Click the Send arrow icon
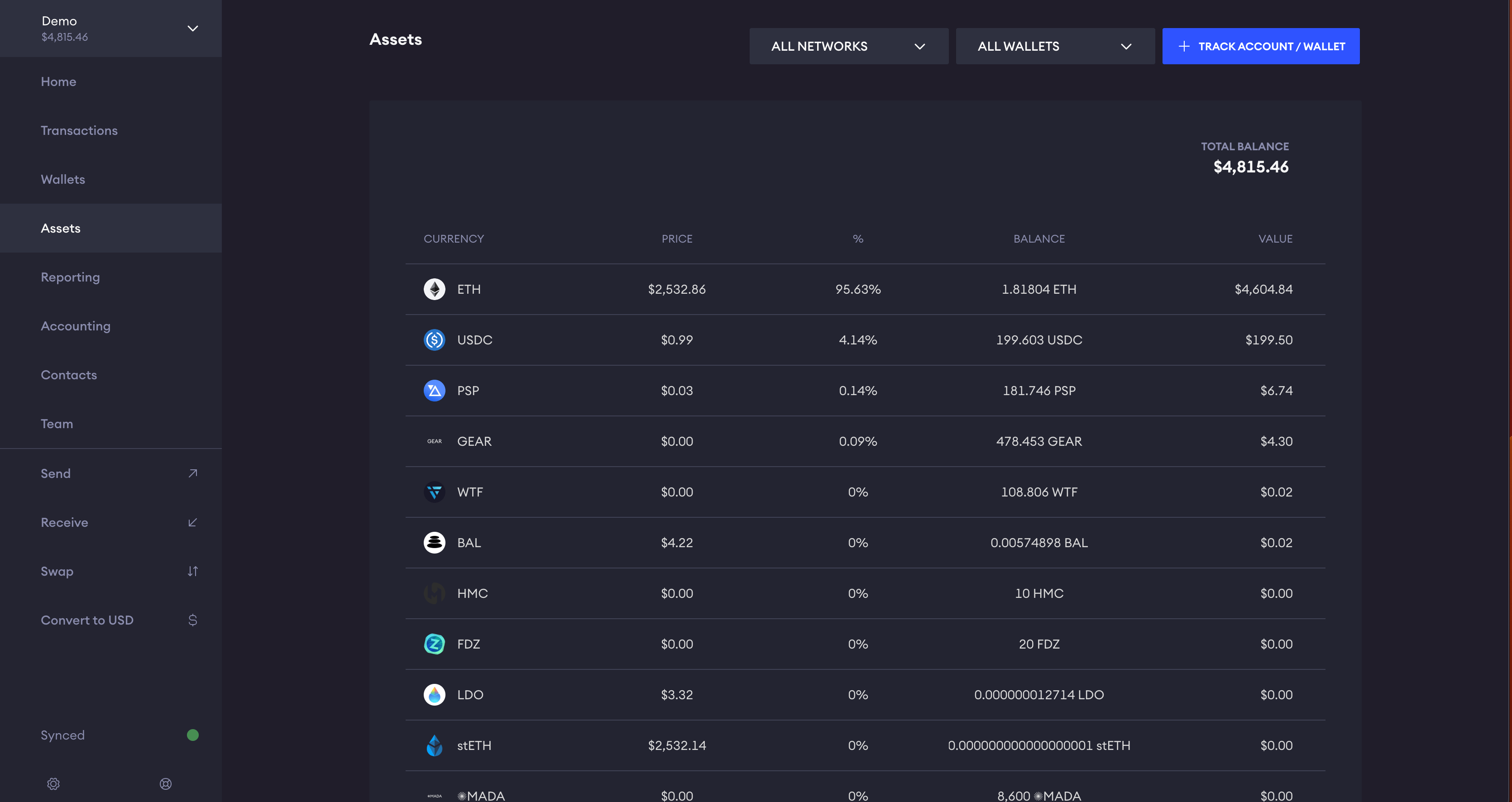The width and height of the screenshot is (1512, 802). click(x=192, y=473)
